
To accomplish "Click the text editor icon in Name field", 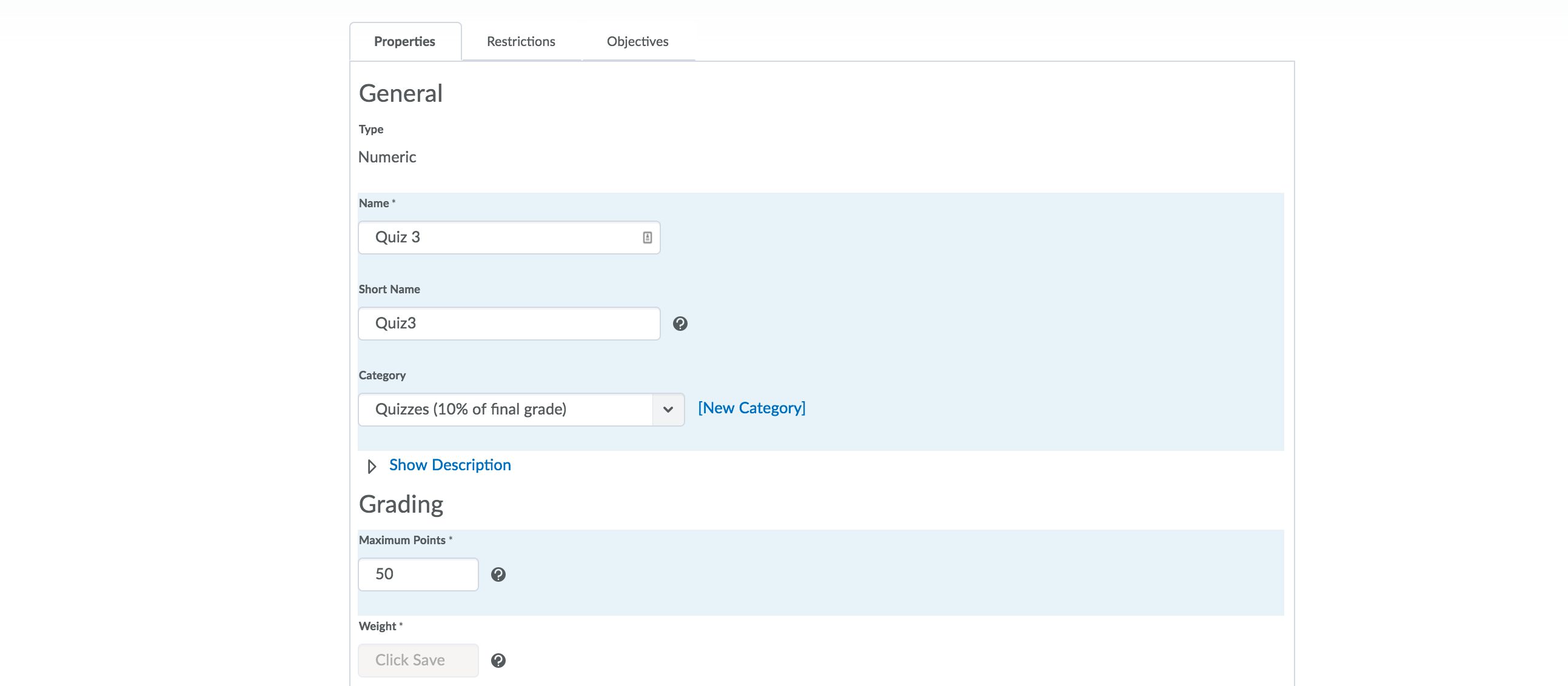I will pyautogui.click(x=646, y=237).
